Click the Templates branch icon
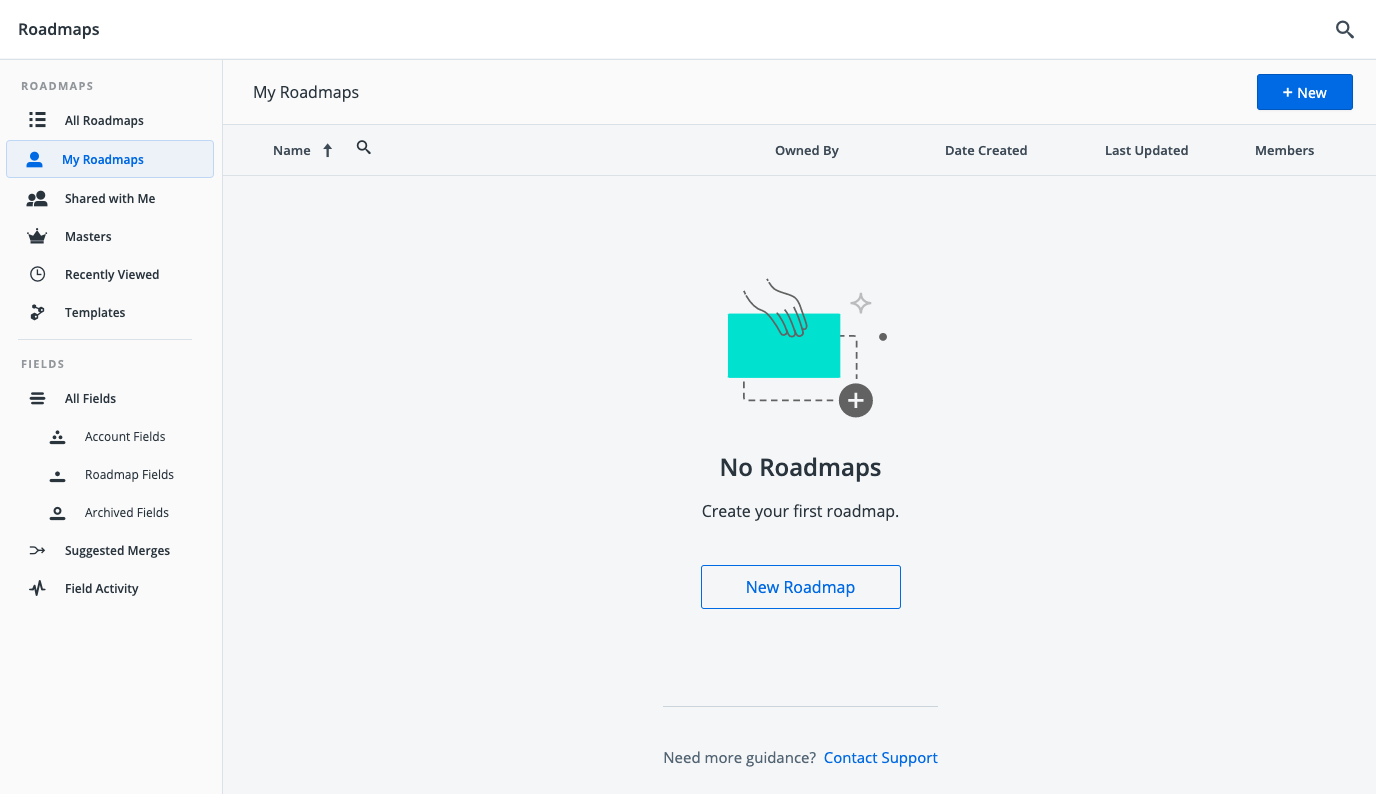The height and width of the screenshot is (794, 1376). [37, 312]
